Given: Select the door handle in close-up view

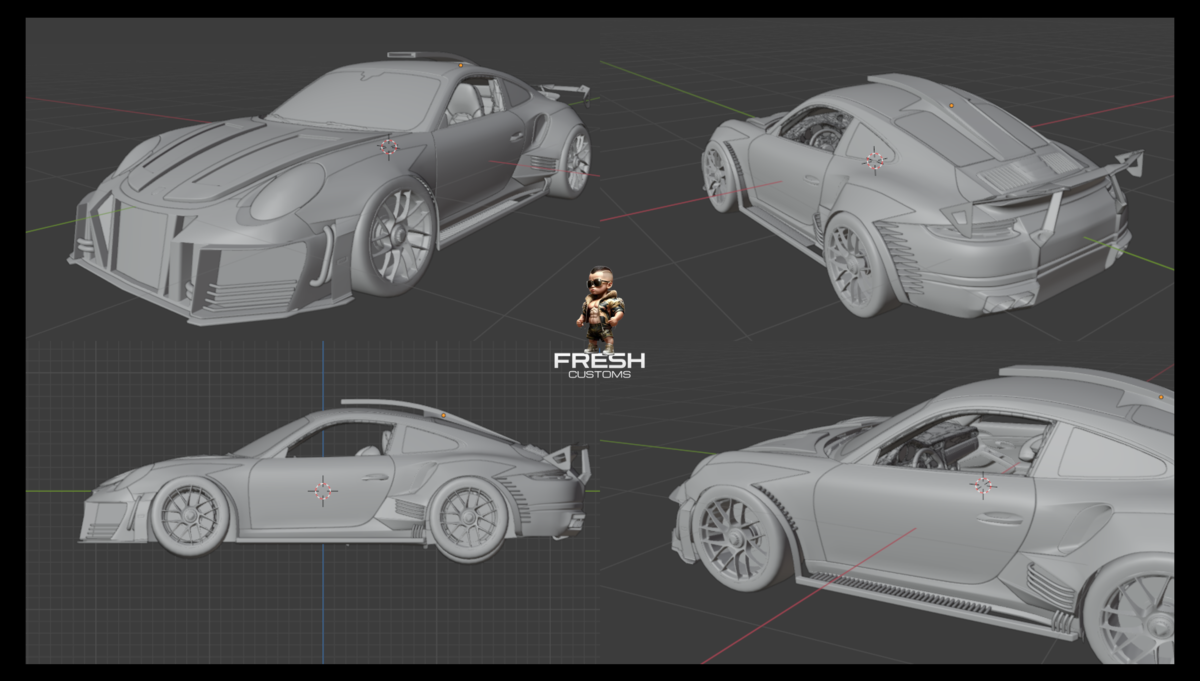Looking at the screenshot, I should (x=1001, y=518).
